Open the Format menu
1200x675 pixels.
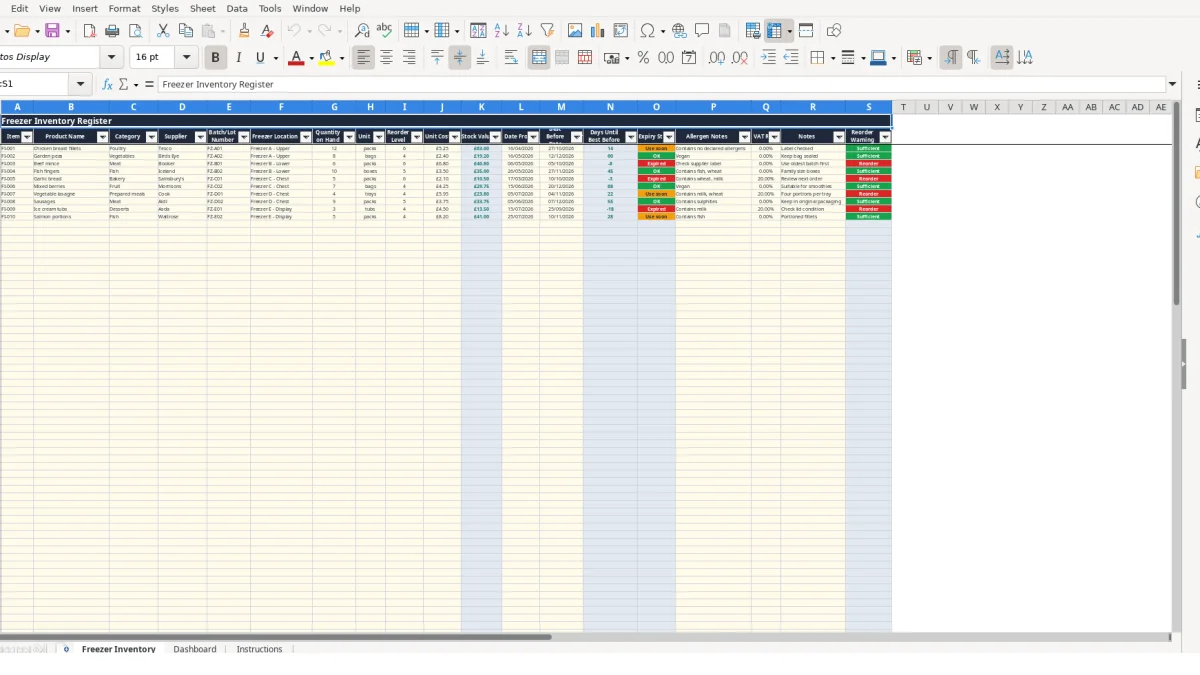[x=124, y=8]
